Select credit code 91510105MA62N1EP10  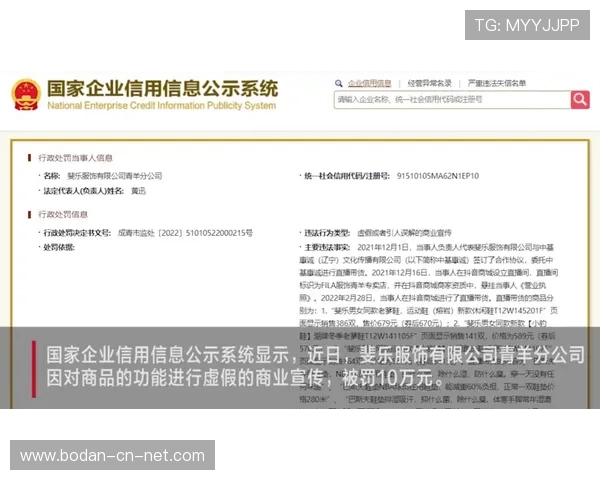pos(438,176)
